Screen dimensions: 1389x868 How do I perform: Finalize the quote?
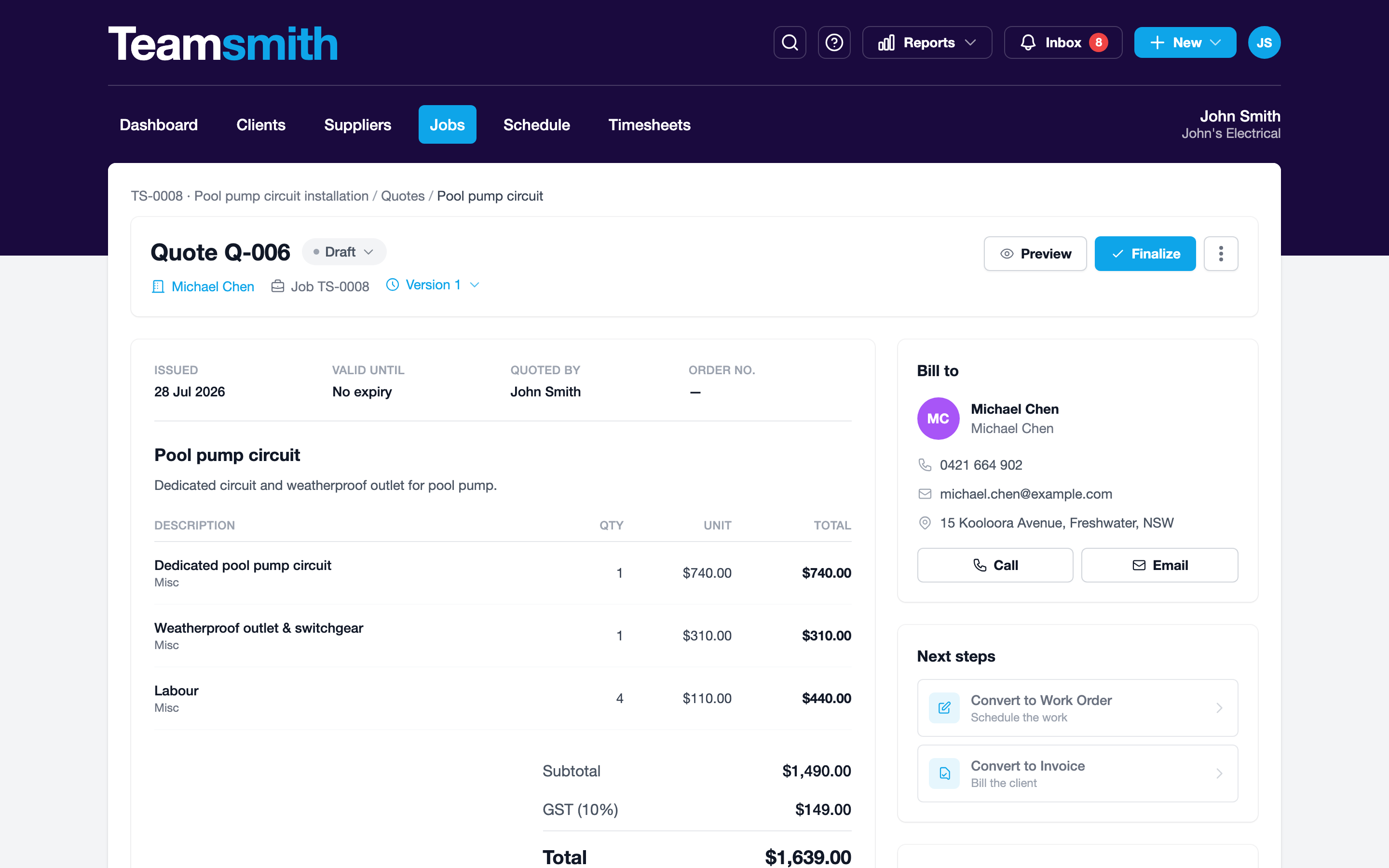pyautogui.click(x=1145, y=254)
